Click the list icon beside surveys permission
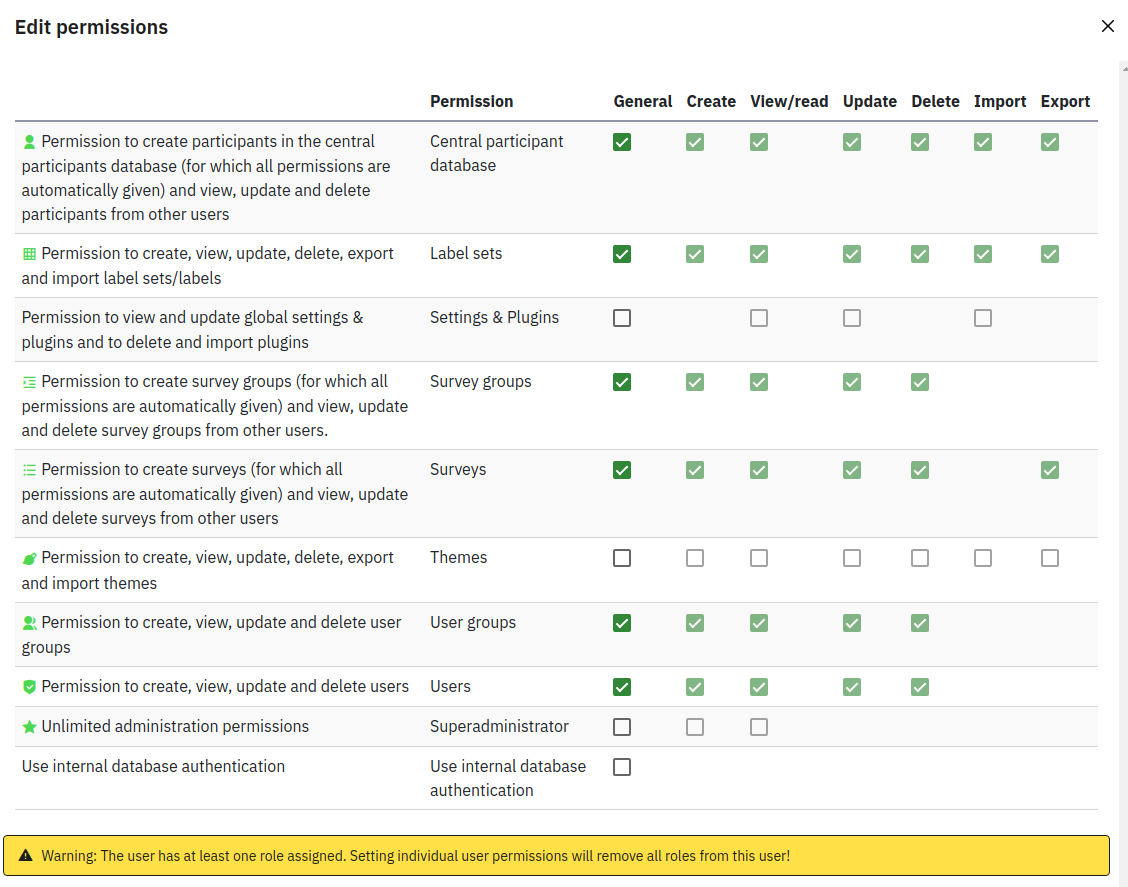Viewport: 1128px width, 887px height. pos(29,470)
